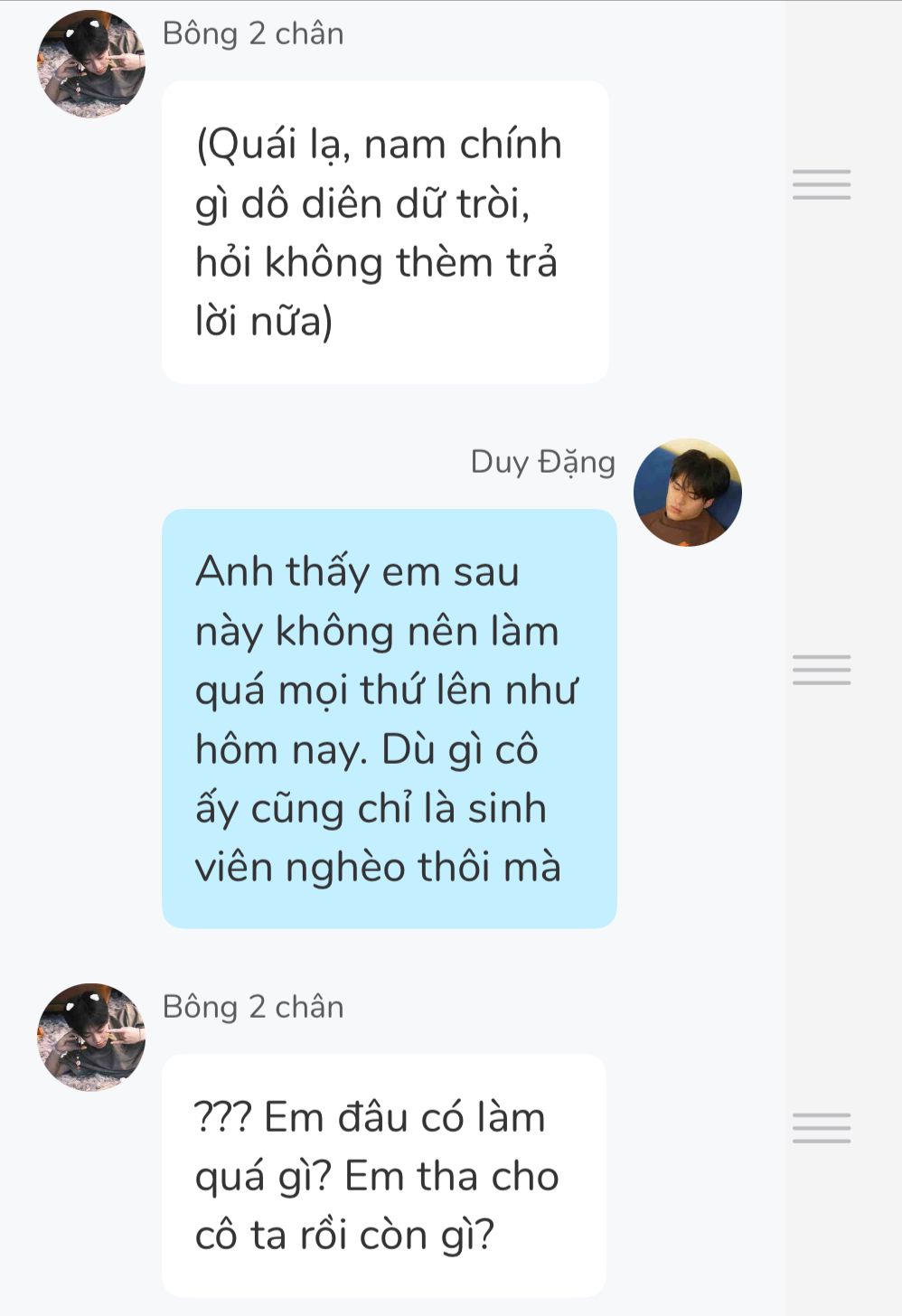
Task: Open Bông 2 chân's avatar above the first message
Action: (x=91, y=64)
